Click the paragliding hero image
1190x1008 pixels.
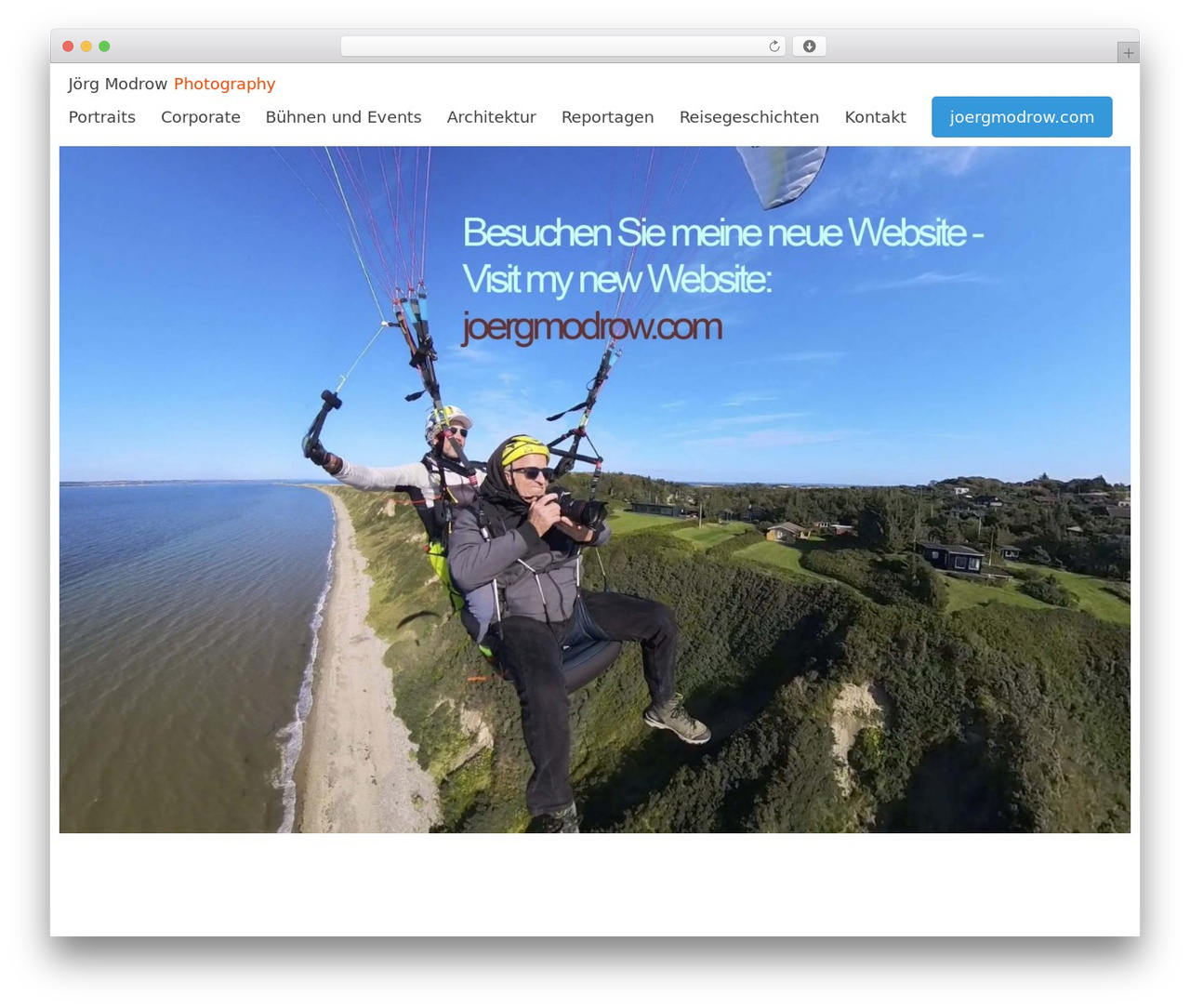click(x=595, y=489)
